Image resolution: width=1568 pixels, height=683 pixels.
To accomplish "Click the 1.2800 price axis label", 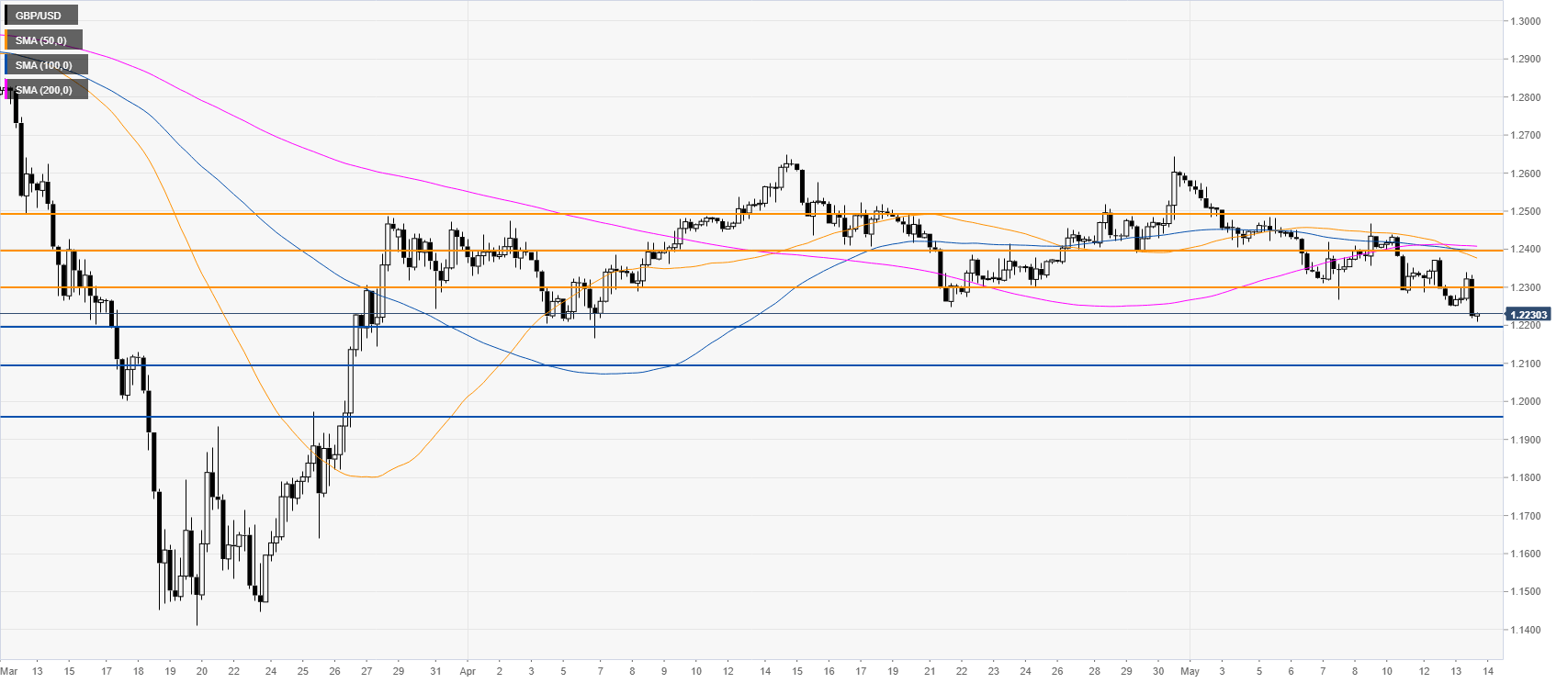I will coord(1525,97).
